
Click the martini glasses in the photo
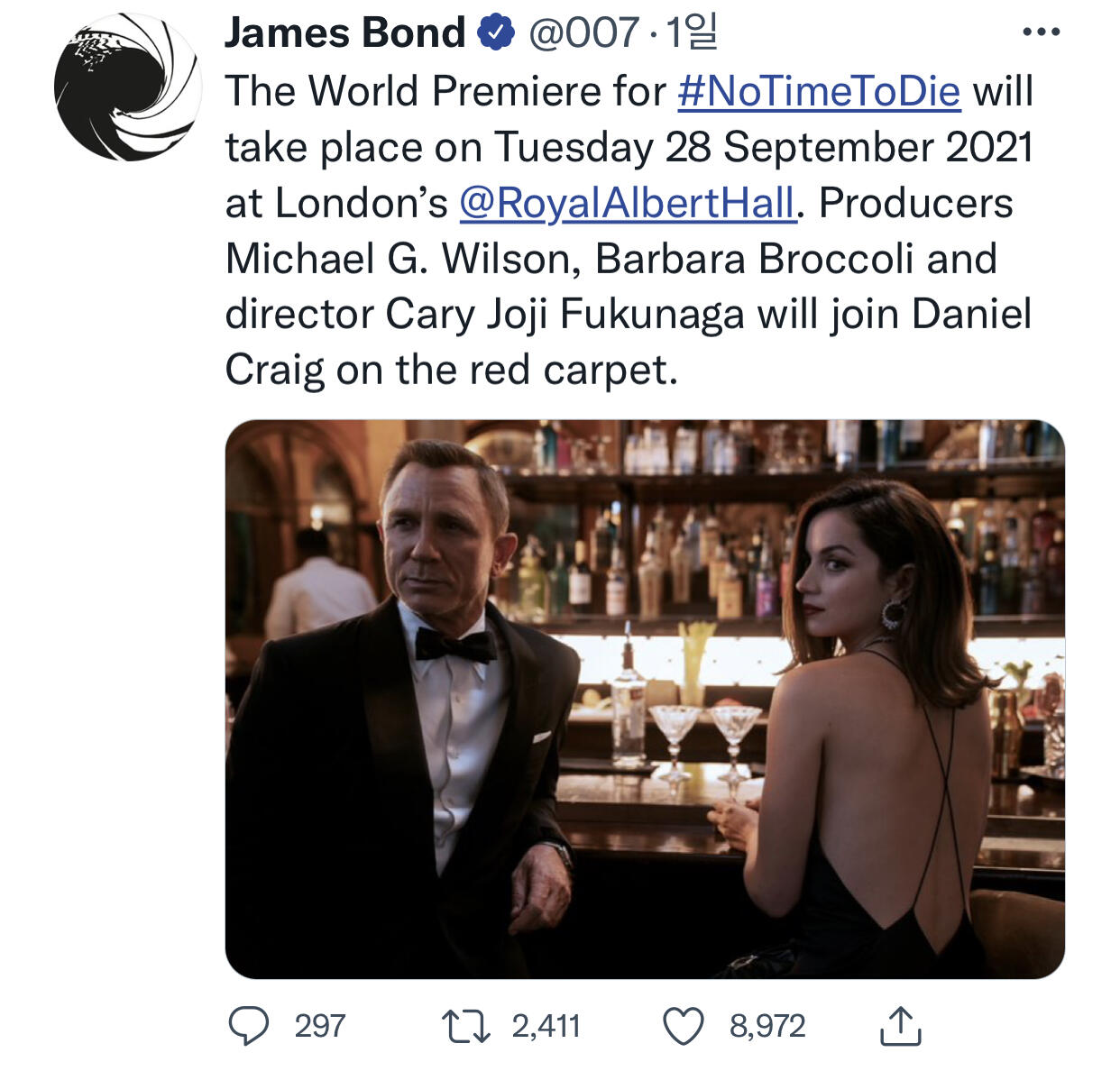(x=705, y=735)
